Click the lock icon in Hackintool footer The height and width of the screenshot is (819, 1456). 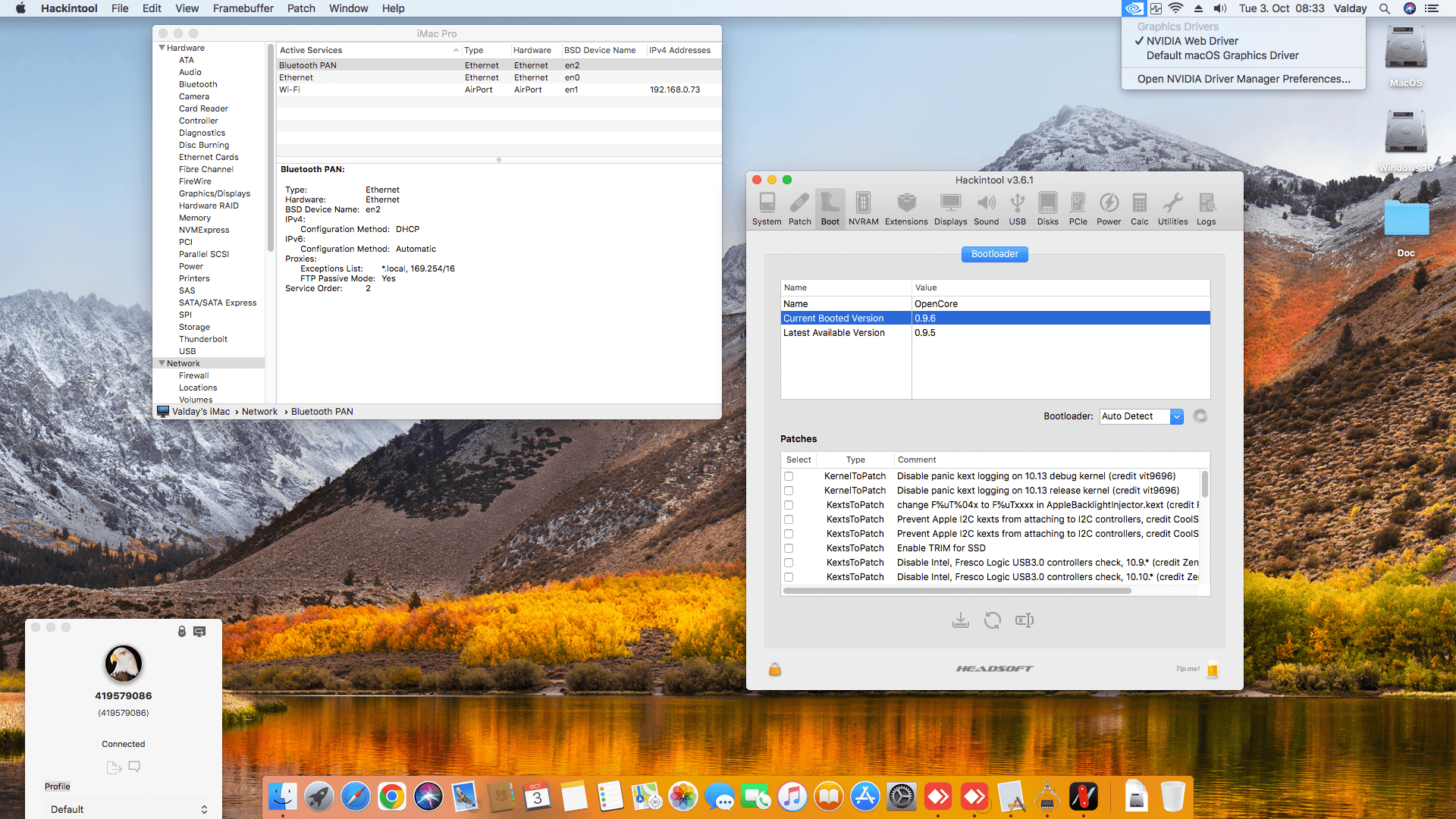click(775, 669)
